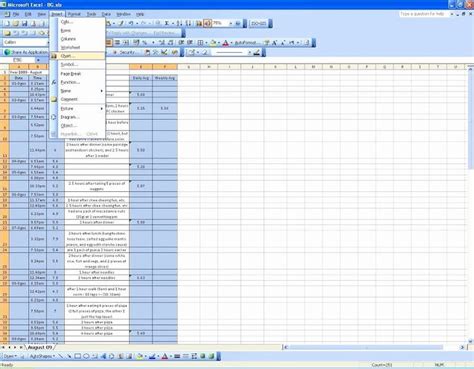Click the Security... button
This screenshot has width=474, height=369.
click(125, 52)
